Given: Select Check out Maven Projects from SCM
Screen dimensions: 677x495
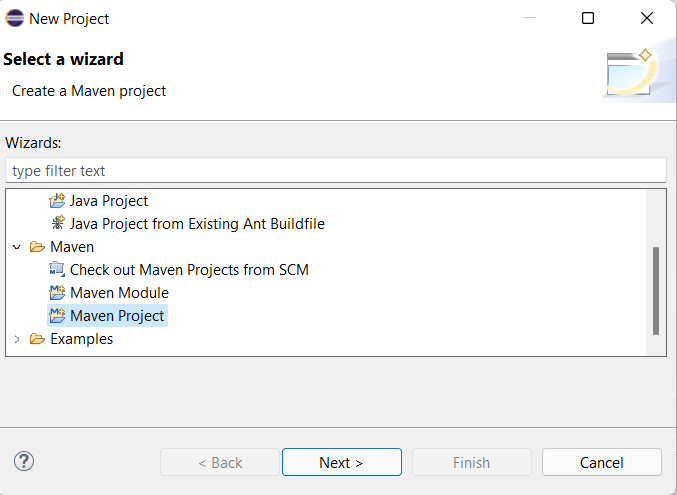Looking at the screenshot, I should (x=189, y=270).
